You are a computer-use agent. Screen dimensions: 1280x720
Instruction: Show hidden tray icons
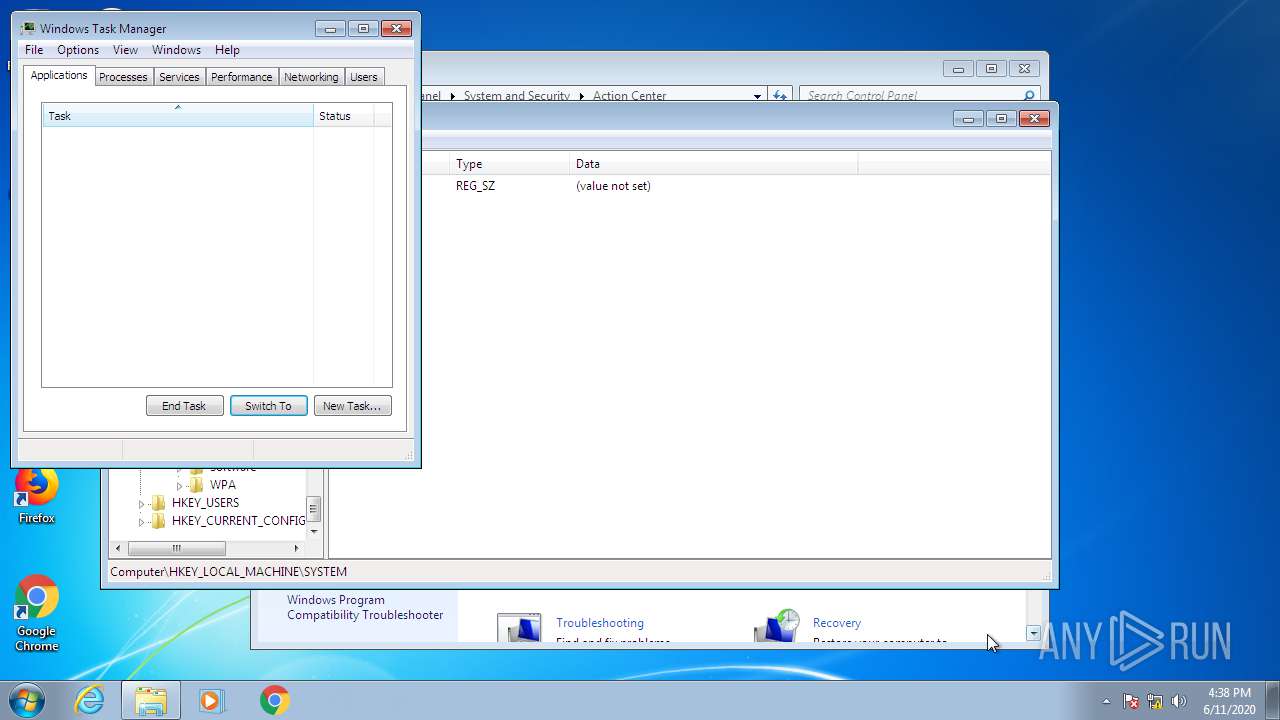1106,701
